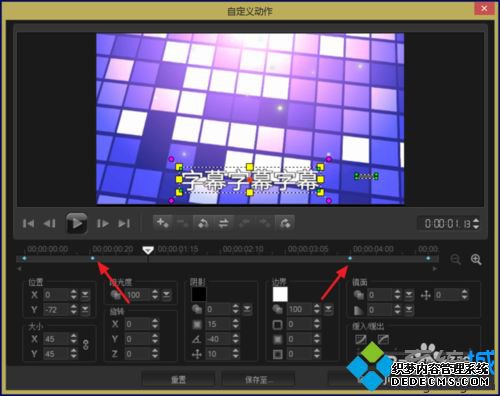This screenshot has height=396, width=500.
Task: Click the border size outline icon
Action: click(x=278, y=324)
